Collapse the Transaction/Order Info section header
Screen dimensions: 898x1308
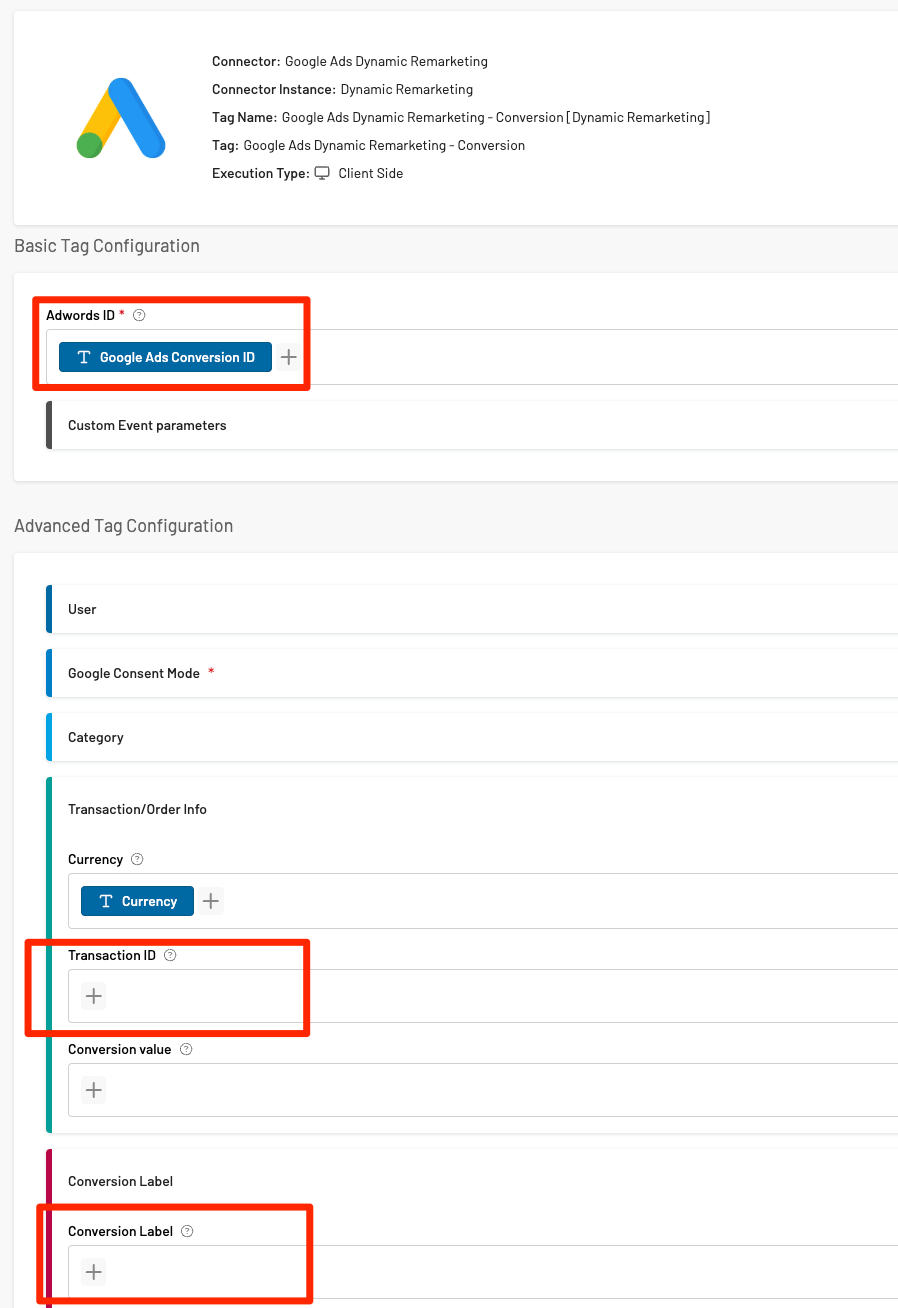coord(137,809)
